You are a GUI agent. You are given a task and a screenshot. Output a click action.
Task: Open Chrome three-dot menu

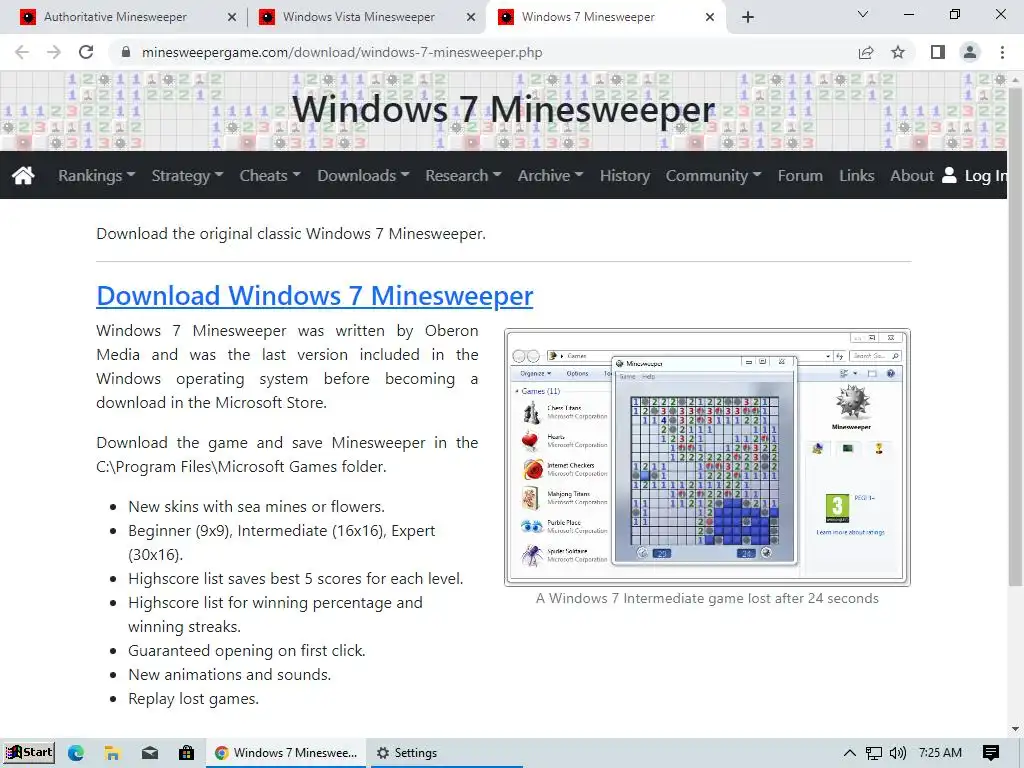[1002, 52]
